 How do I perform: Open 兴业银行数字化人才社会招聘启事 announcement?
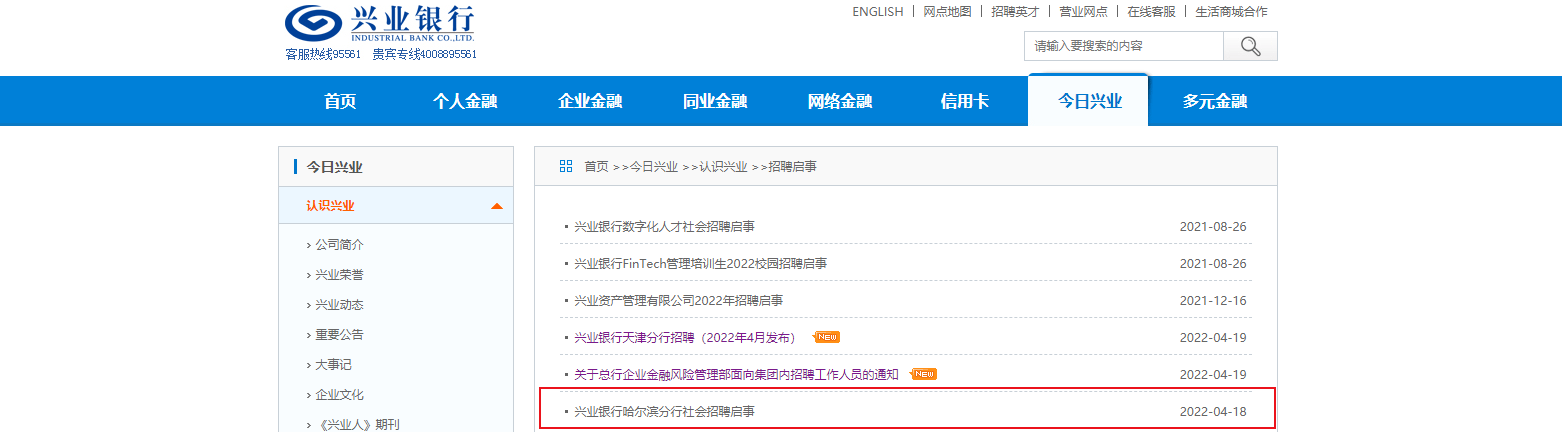point(664,227)
